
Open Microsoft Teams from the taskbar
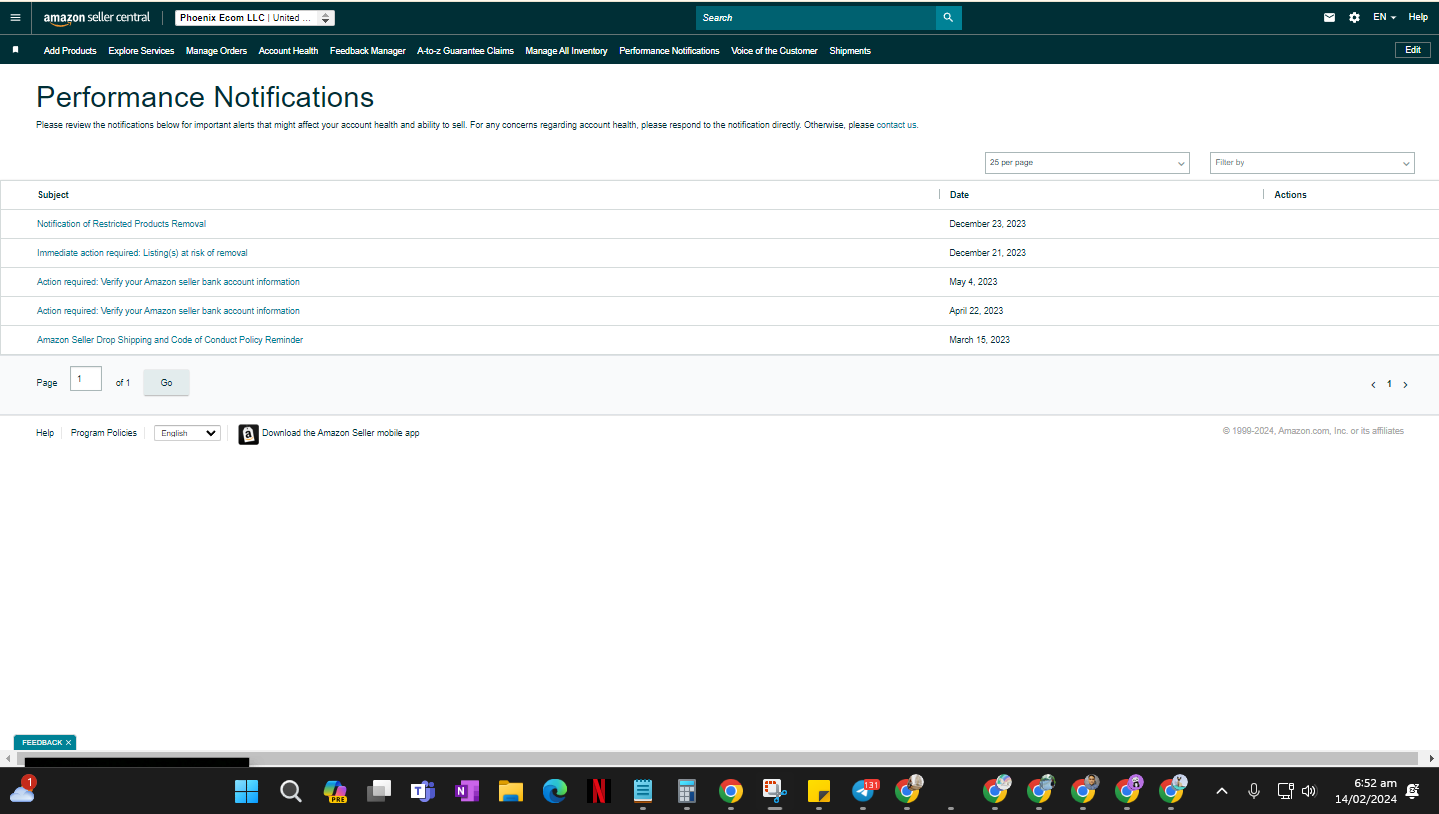(x=423, y=791)
